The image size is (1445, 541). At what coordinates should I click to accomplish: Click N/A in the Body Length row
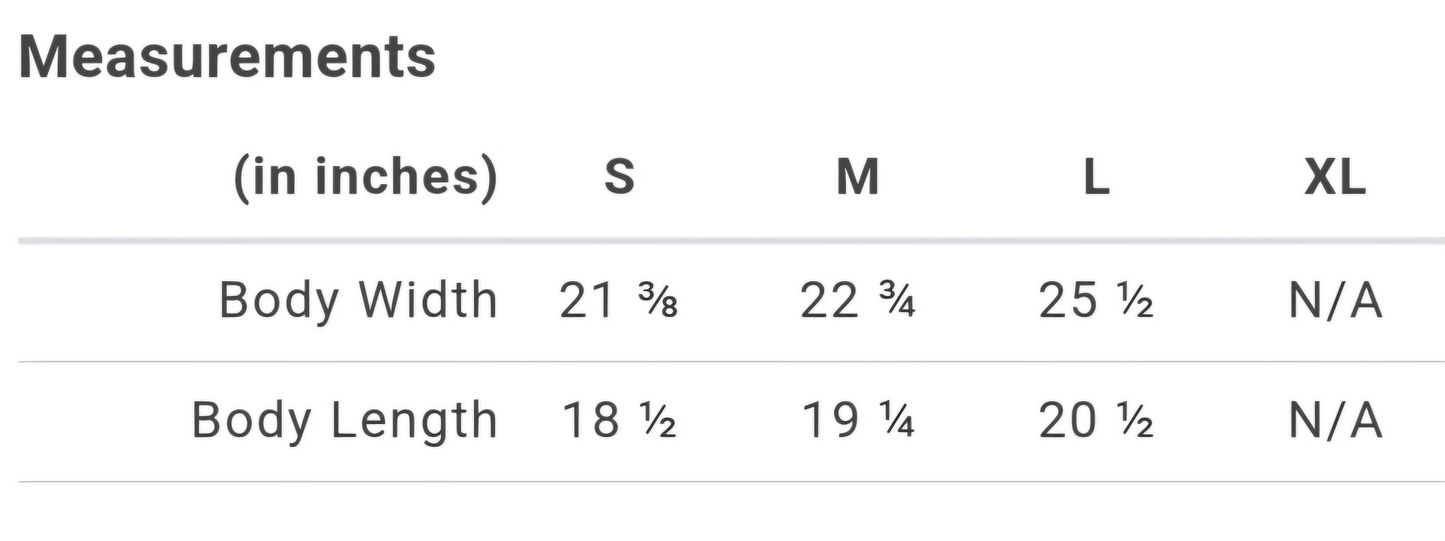point(1335,420)
